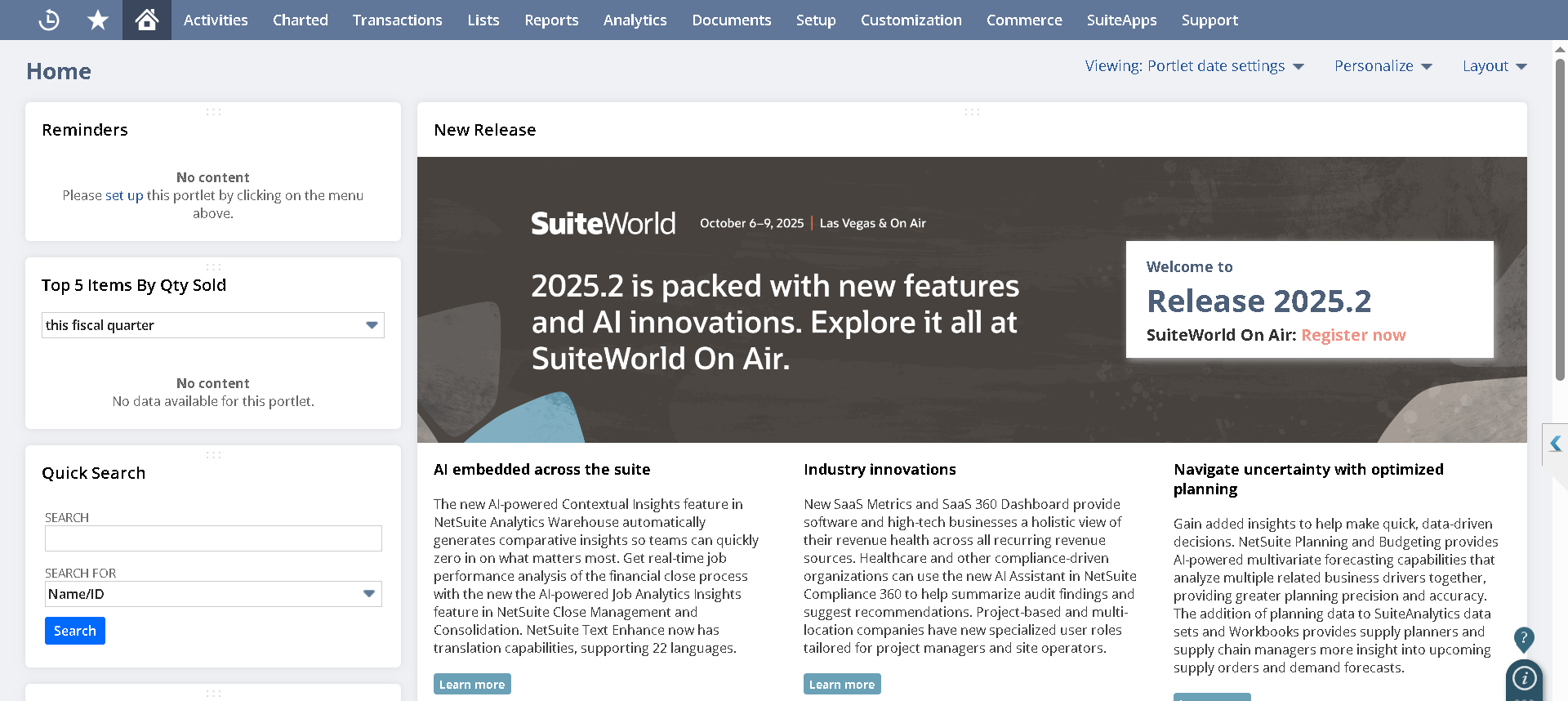Open the Viewing: Portlet date settings menu
This screenshot has height=701, width=1568.
(x=1194, y=66)
